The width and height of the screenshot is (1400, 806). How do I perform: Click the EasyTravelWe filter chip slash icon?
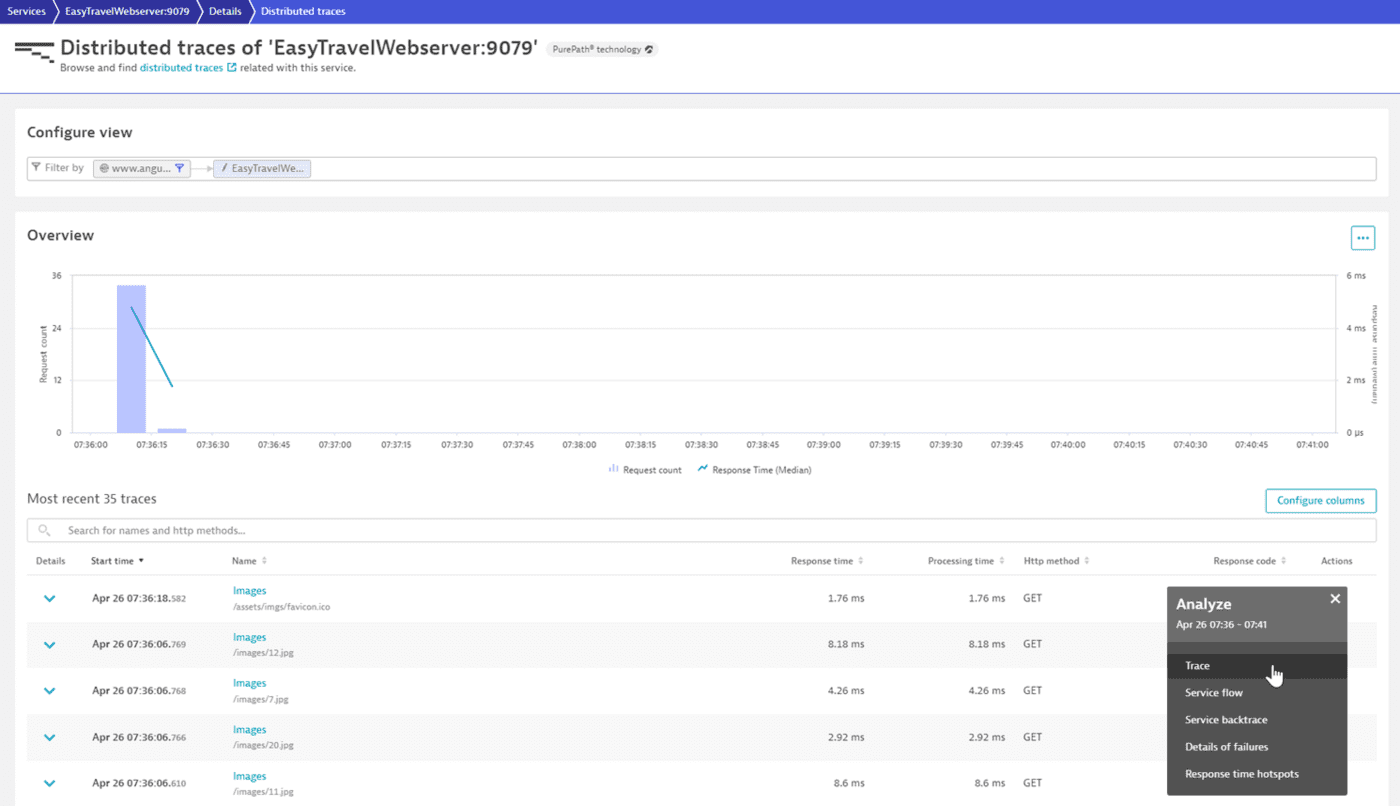pos(224,168)
